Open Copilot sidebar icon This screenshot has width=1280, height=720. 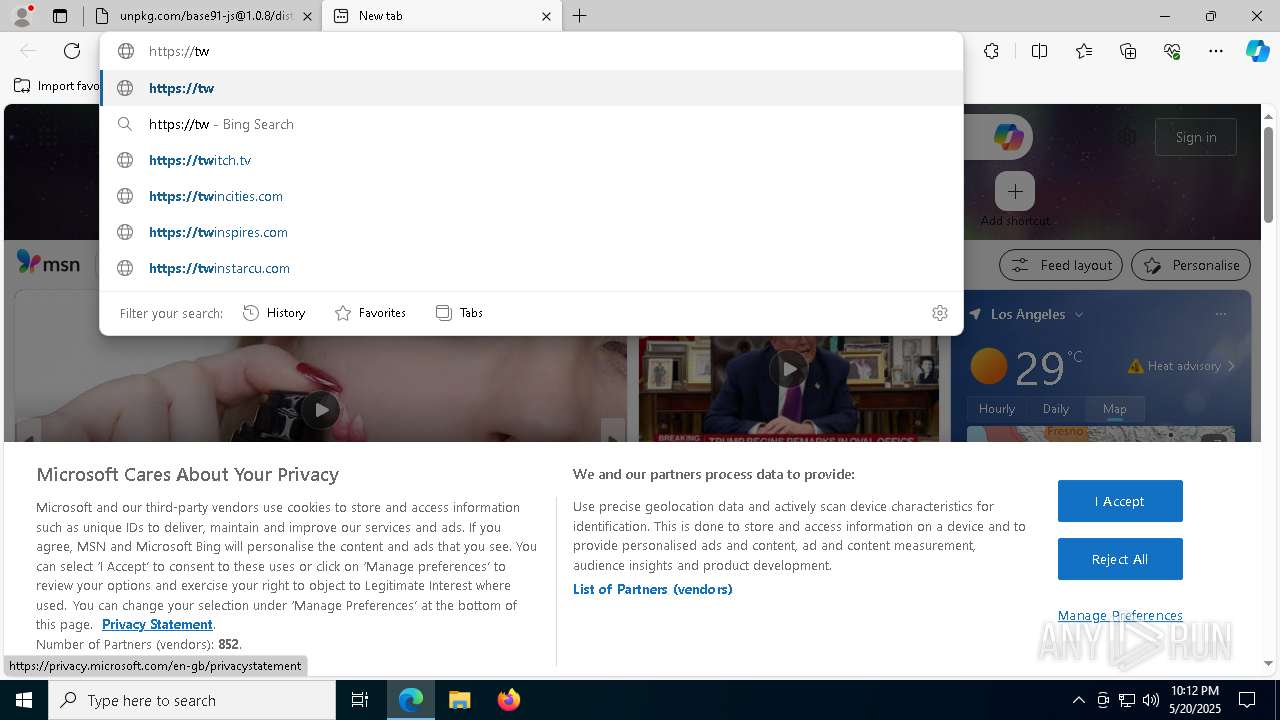[x=1257, y=51]
